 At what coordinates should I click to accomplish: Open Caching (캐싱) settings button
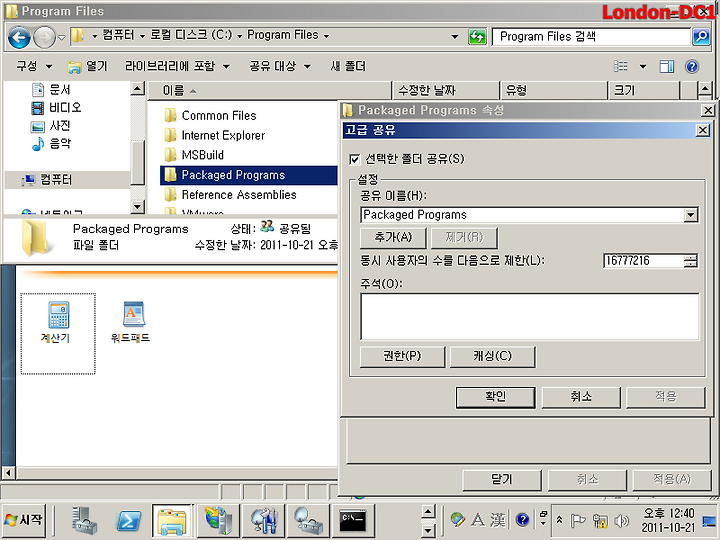coord(492,356)
